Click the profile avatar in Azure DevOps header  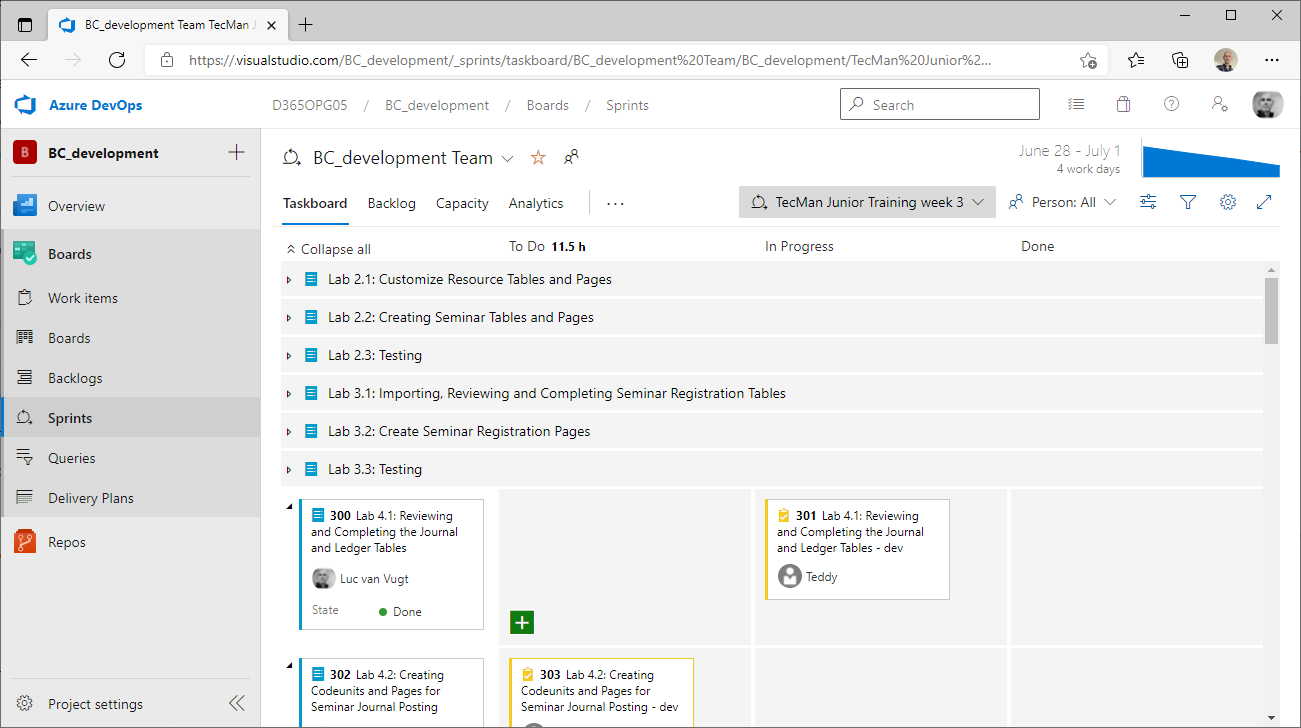point(1267,104)
